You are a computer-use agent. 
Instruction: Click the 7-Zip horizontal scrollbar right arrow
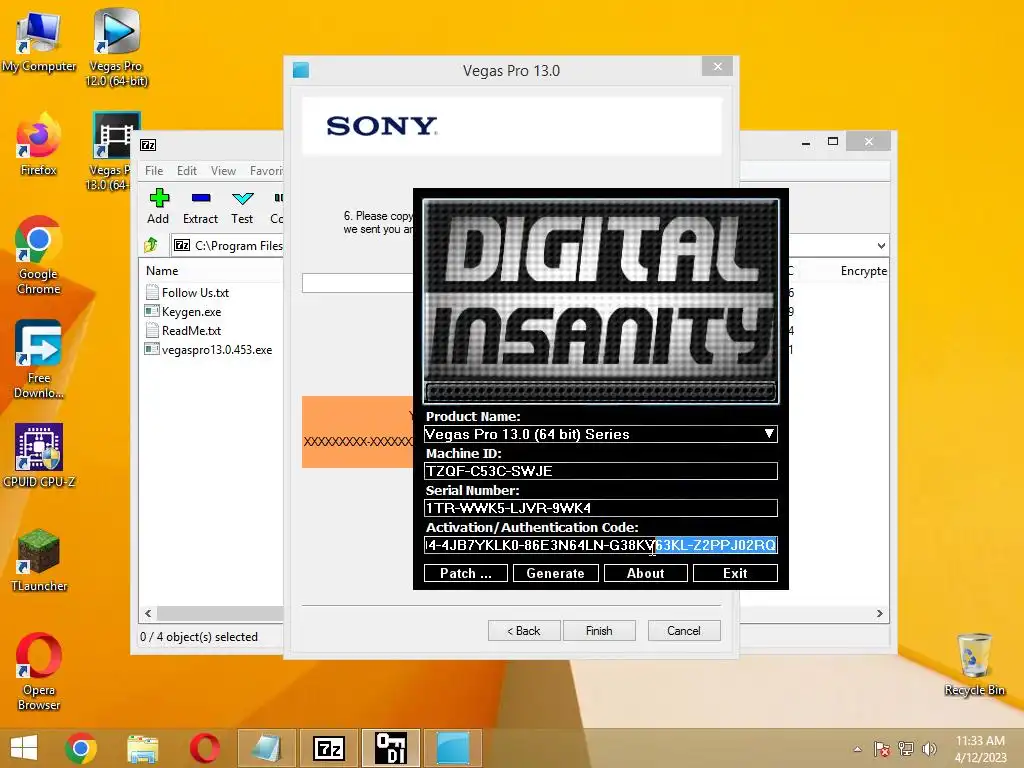(880, 613)
